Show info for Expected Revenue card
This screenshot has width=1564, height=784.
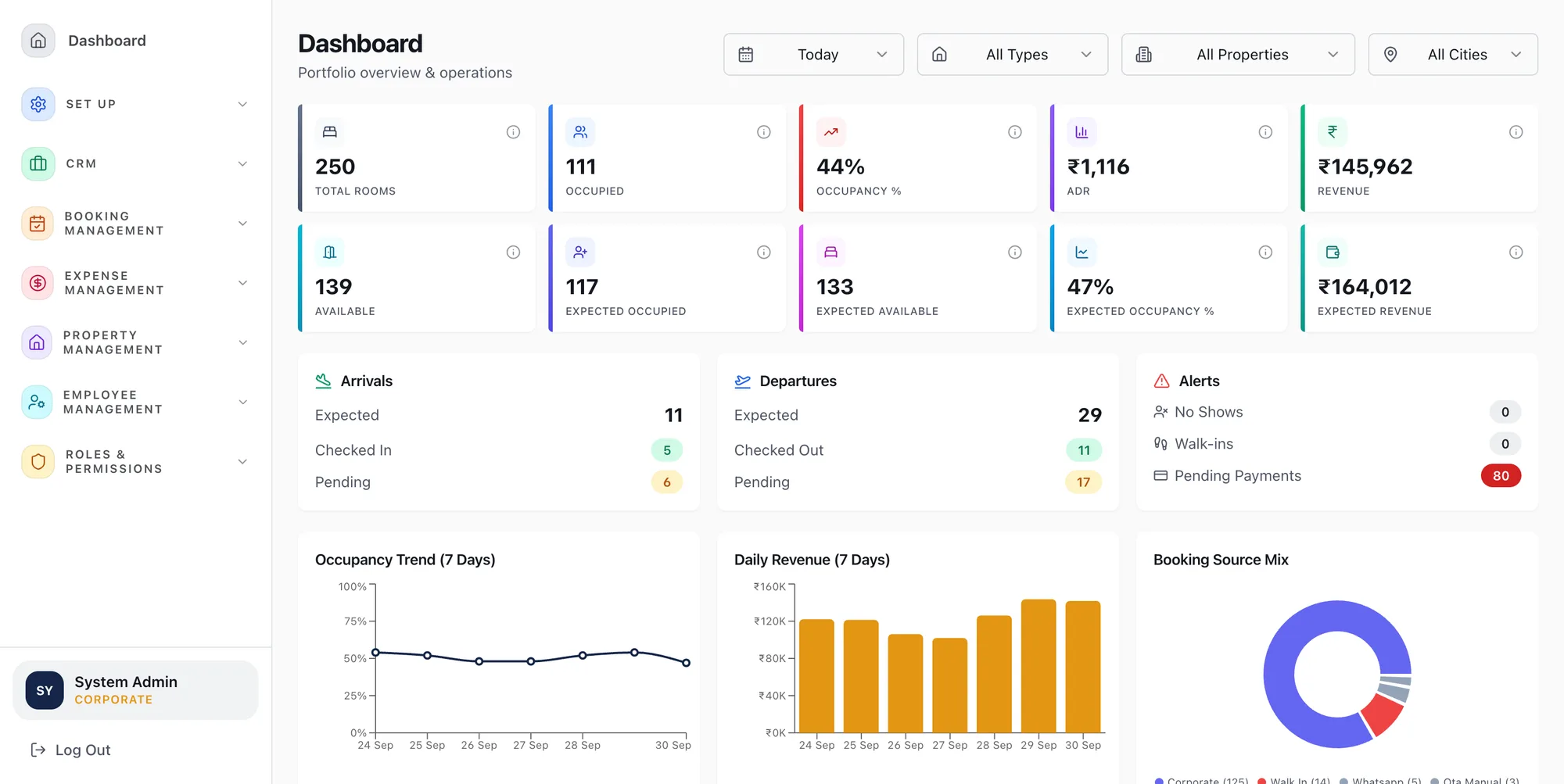coord(1516,252)
